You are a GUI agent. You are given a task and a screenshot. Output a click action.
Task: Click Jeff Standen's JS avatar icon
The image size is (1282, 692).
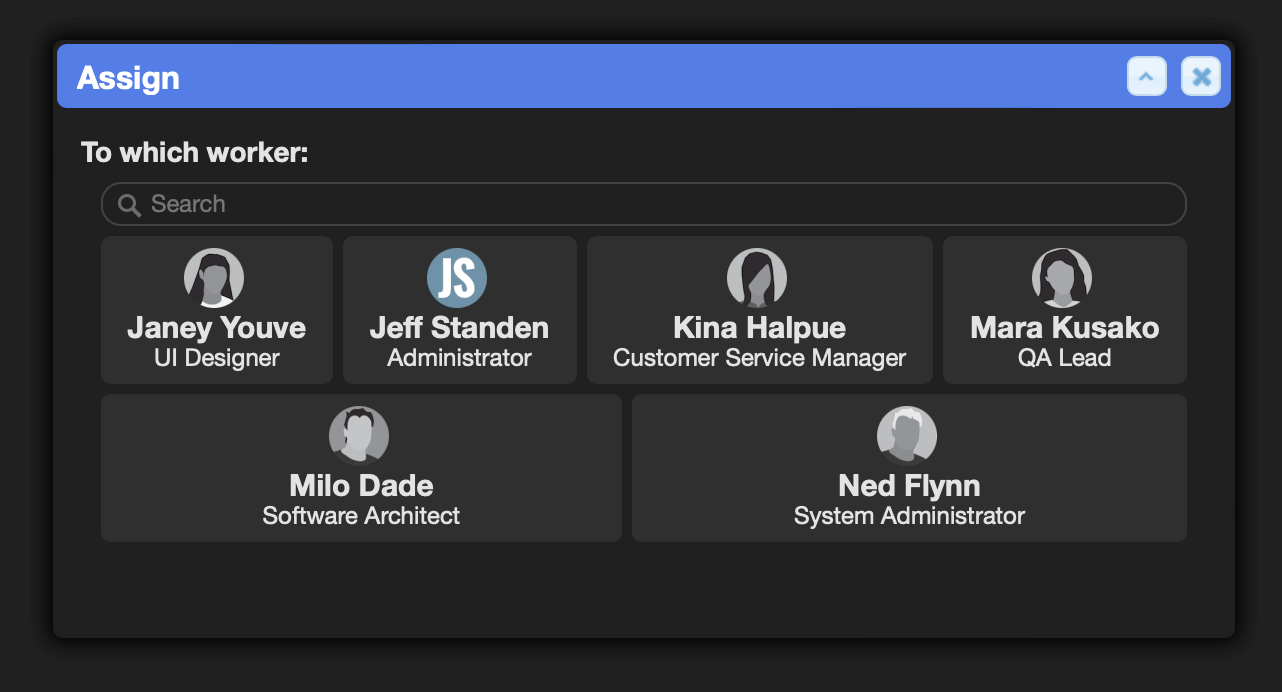point(457,278)
